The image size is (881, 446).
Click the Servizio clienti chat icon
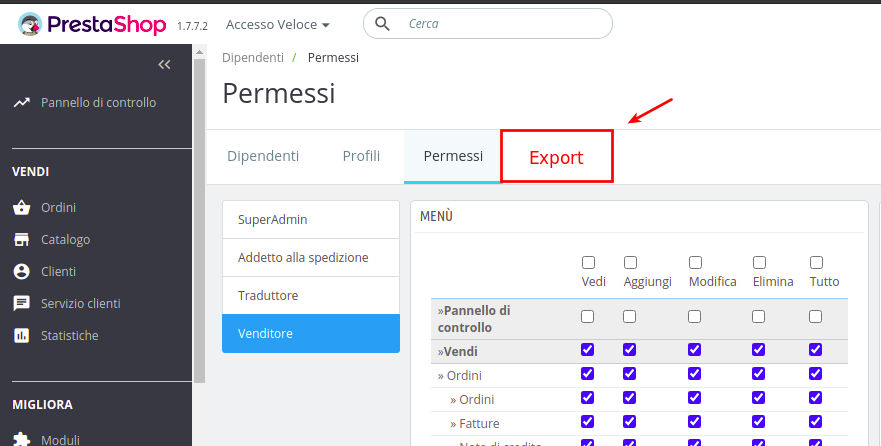coord(21,303)
